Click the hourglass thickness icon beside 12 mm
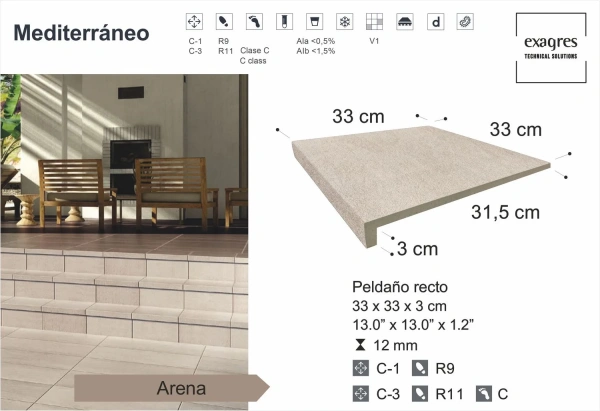This screenshot has width=600, height=411. 361,345
